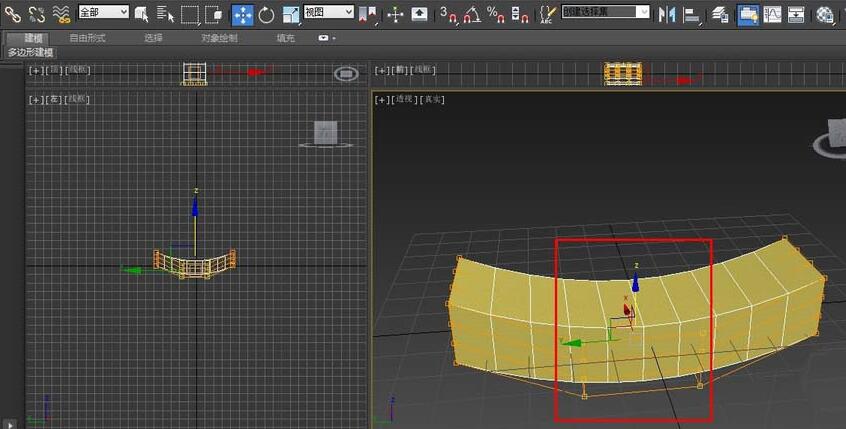Choose the Select and Scale tool
Screen dimensions: 846x429
[291, 15]
